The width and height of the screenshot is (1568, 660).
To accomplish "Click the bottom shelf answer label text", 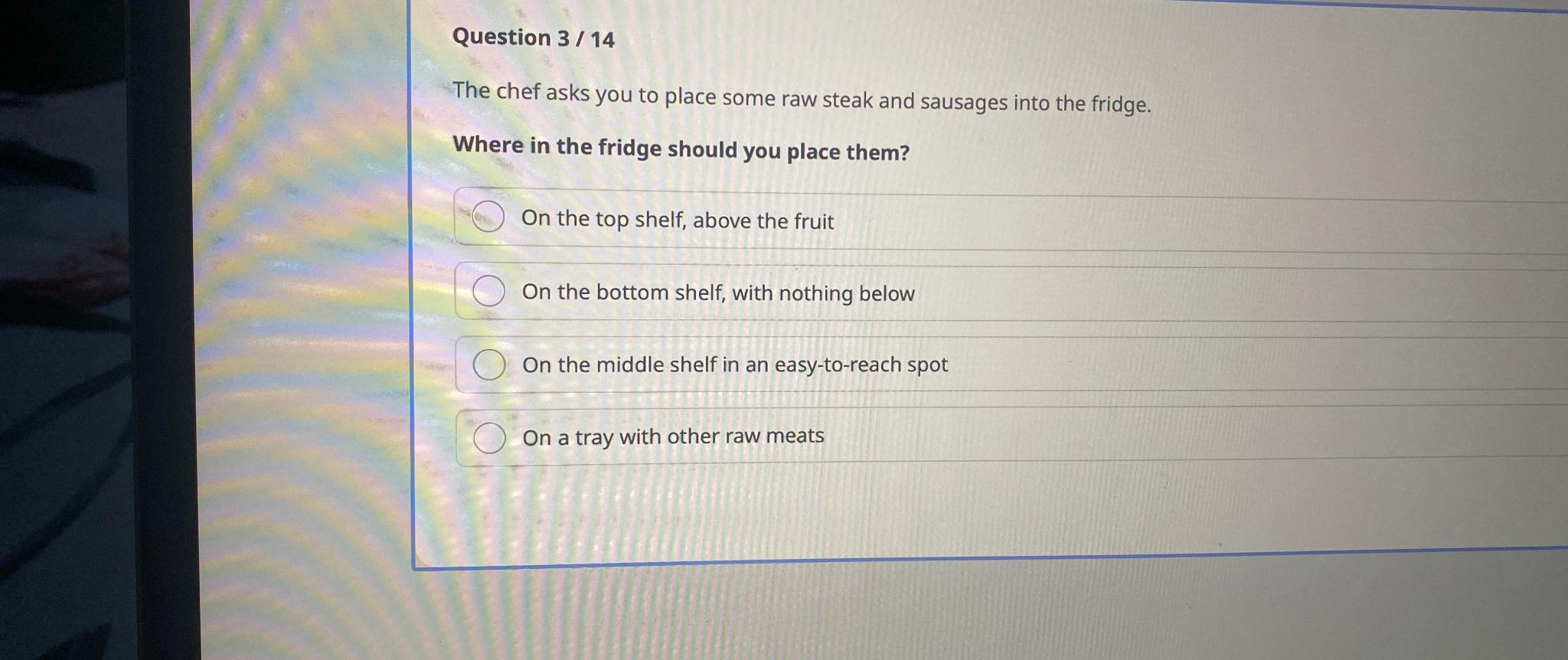I will (x=718, y=292).
